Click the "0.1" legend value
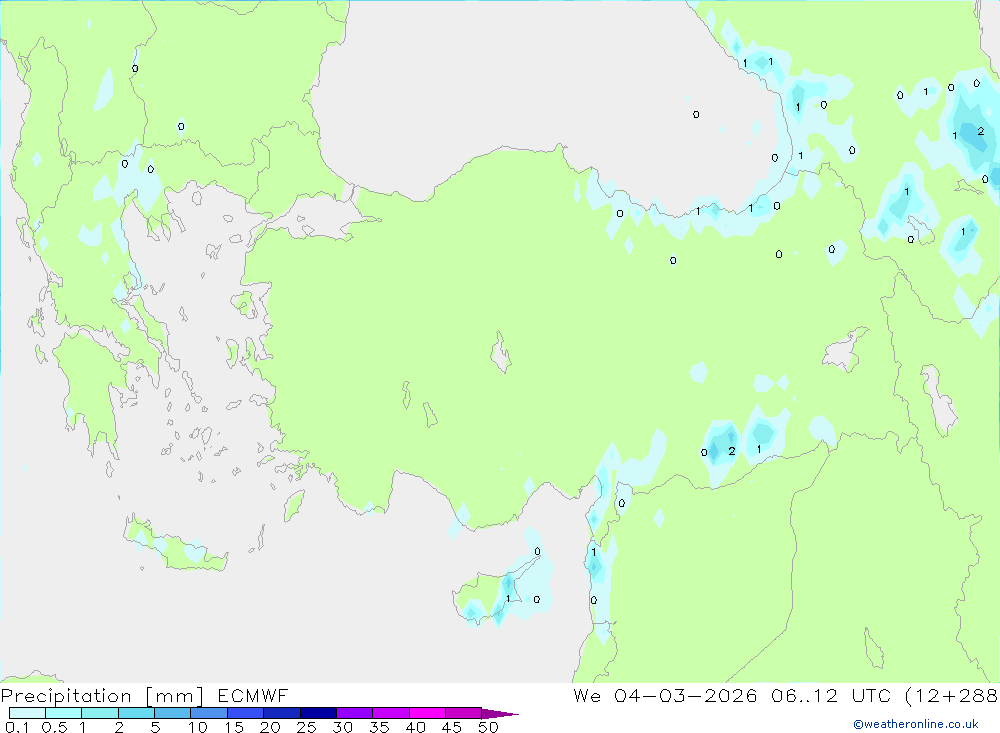The width and height of the screenshot is (1000, 733). pyautogui.click(x=17, y=727)
